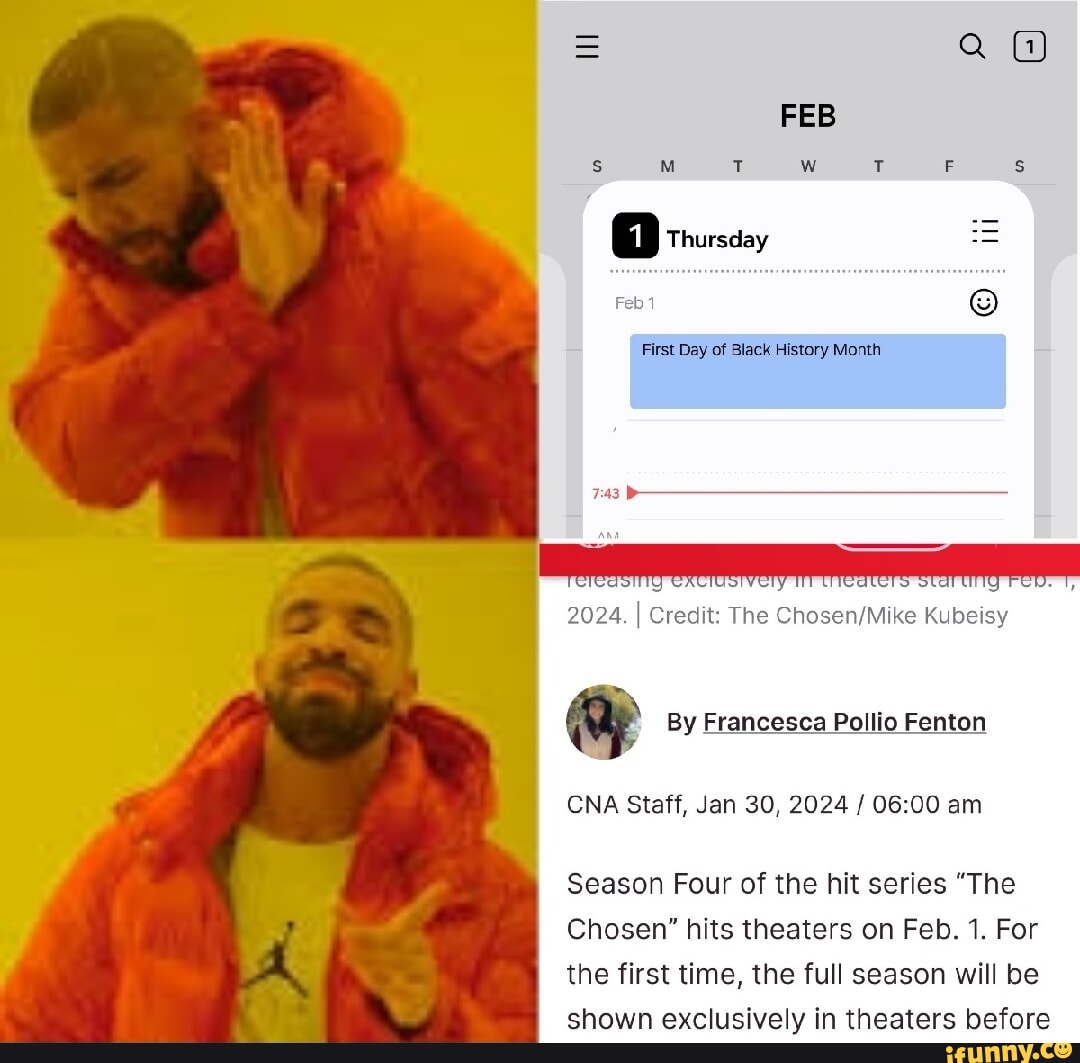Tap the search magnifier icon
The height and width of the screenshot is (1063, 1080).
point(972,46)
